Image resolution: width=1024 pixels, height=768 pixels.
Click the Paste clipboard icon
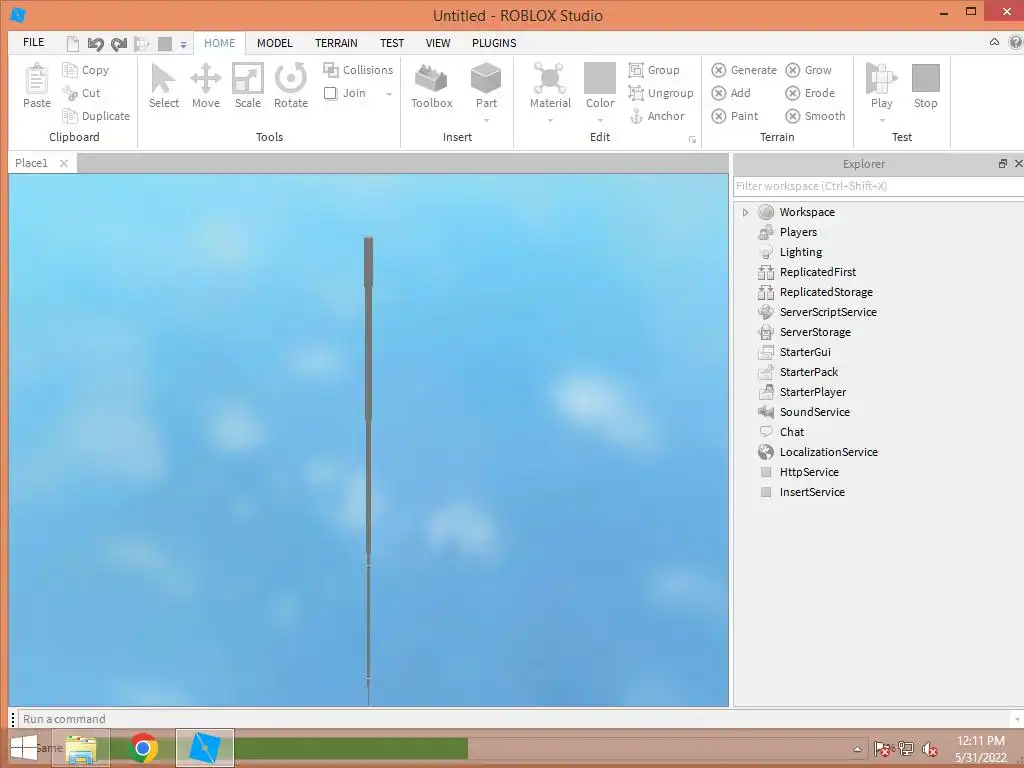[x=37, y=79]
